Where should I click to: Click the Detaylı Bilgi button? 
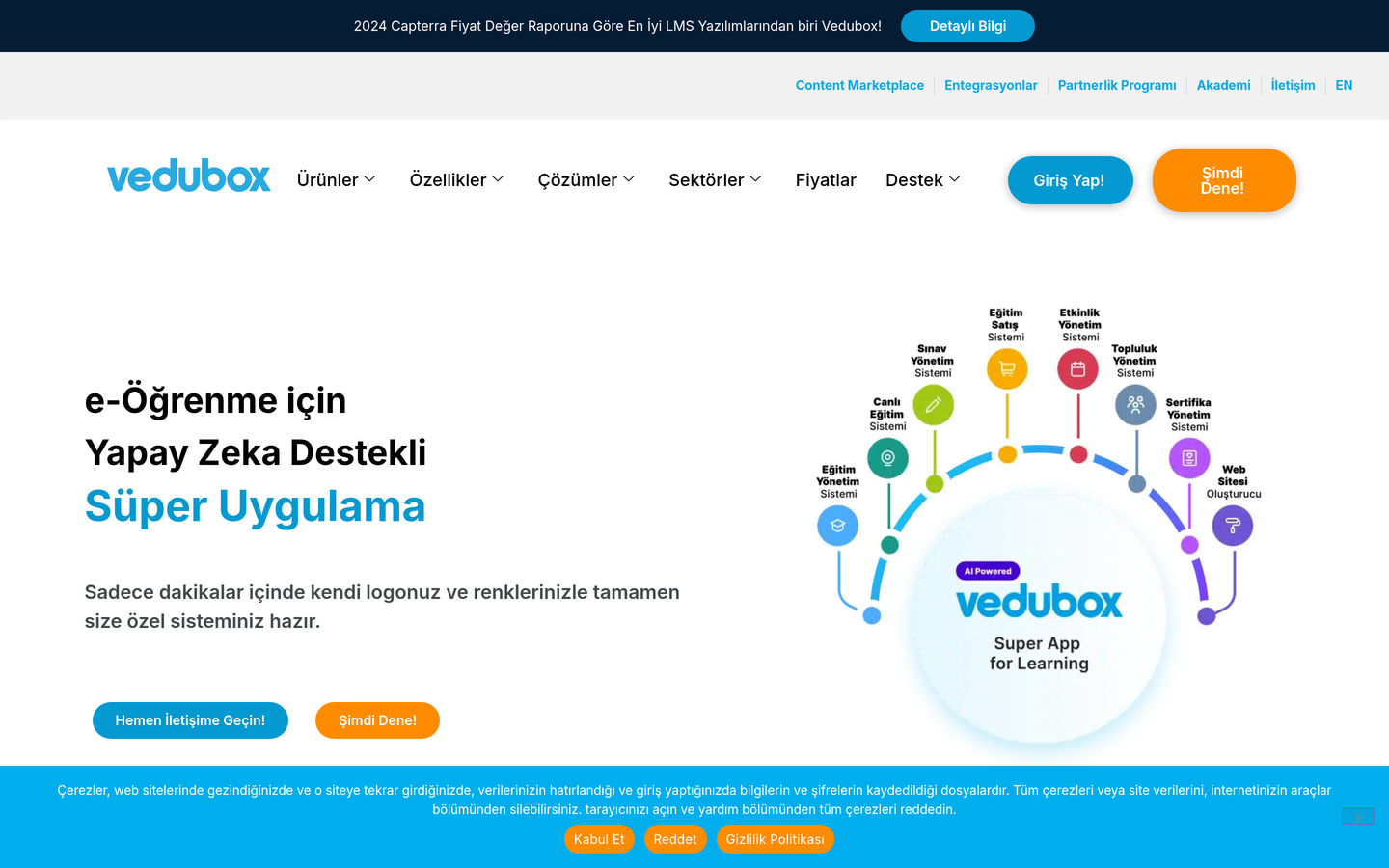tap(967, 26)
